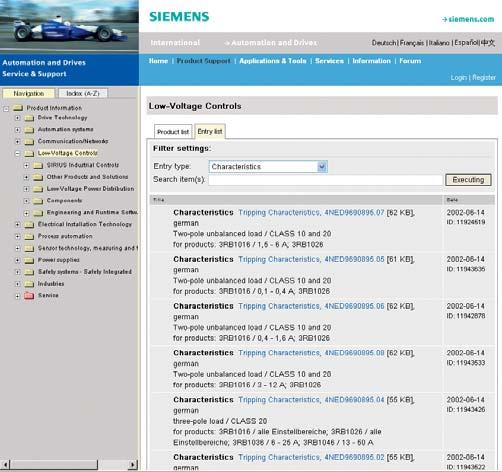Click the Industries folder icon
The image size is (502, 472).
tap(29, 284)
